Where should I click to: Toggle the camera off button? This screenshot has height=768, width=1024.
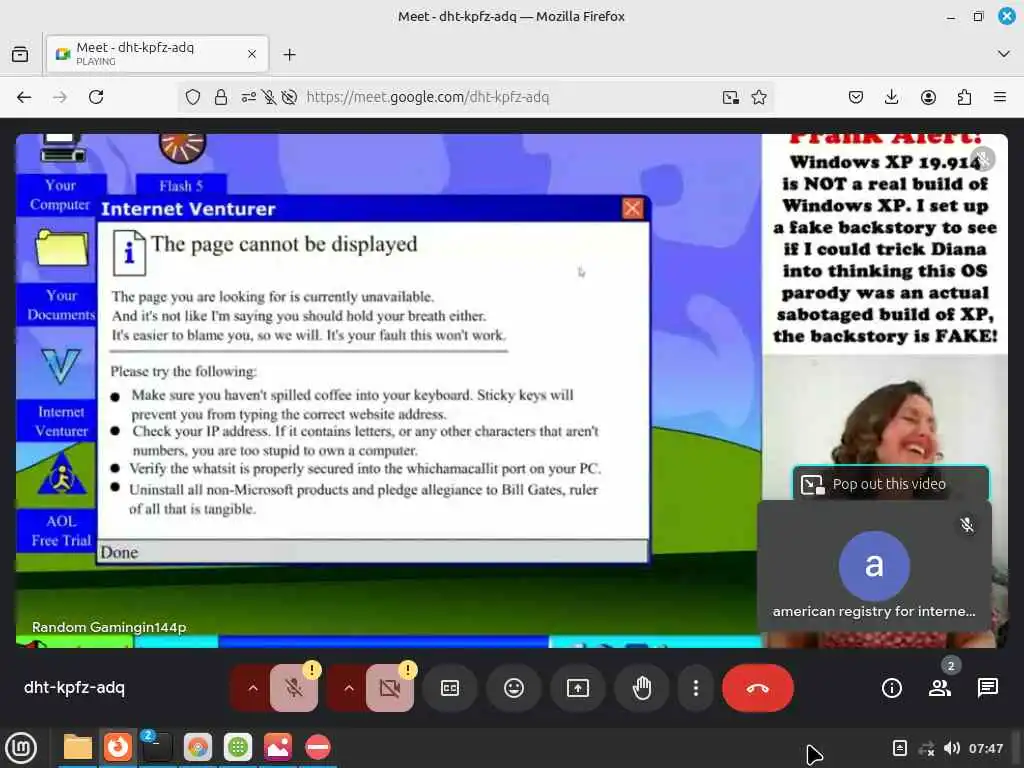(390, 688)
